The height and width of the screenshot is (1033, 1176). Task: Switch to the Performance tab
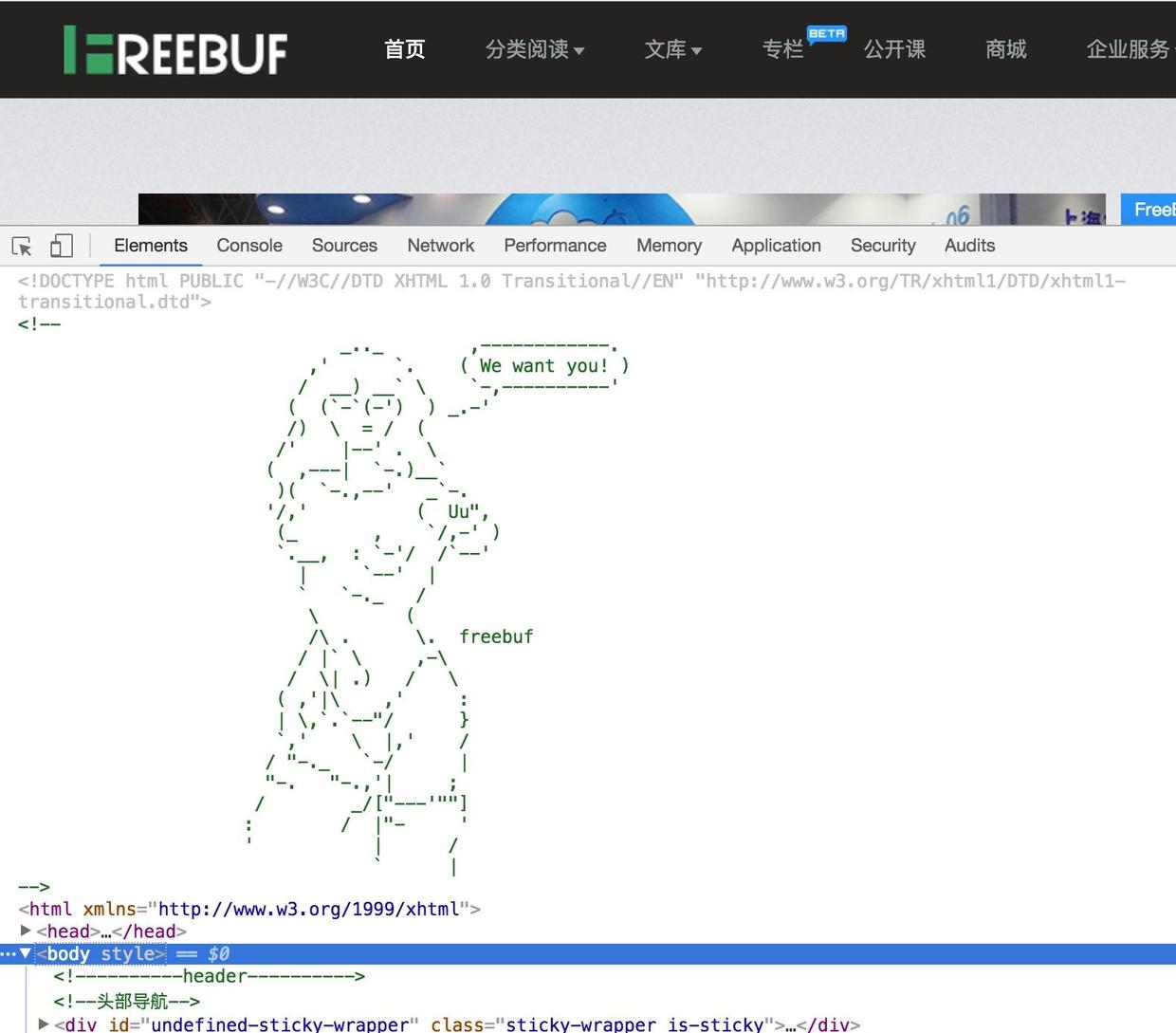pyautogui.click(x=555, y=246)
